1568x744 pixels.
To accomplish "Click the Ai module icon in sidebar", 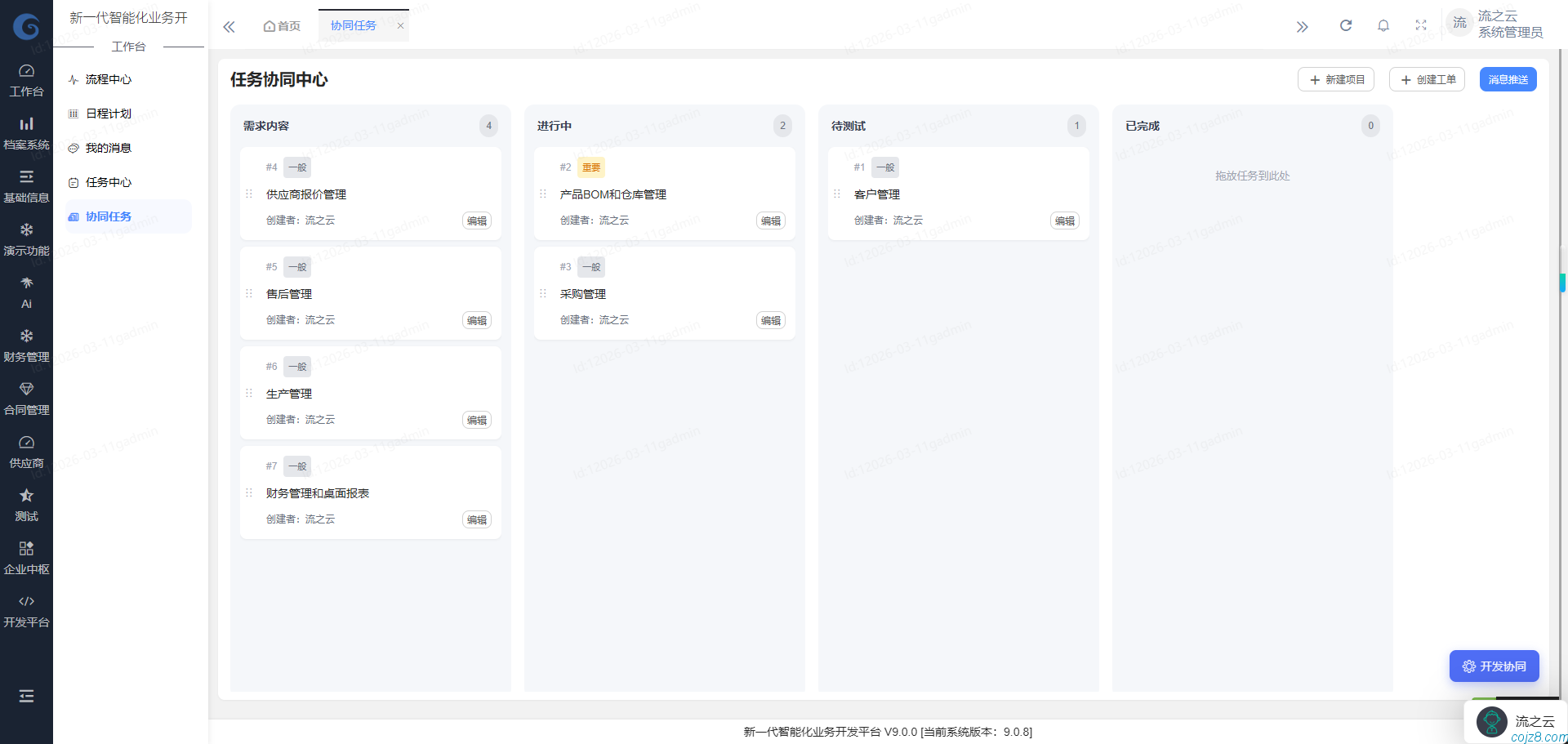I will [26, 290].
